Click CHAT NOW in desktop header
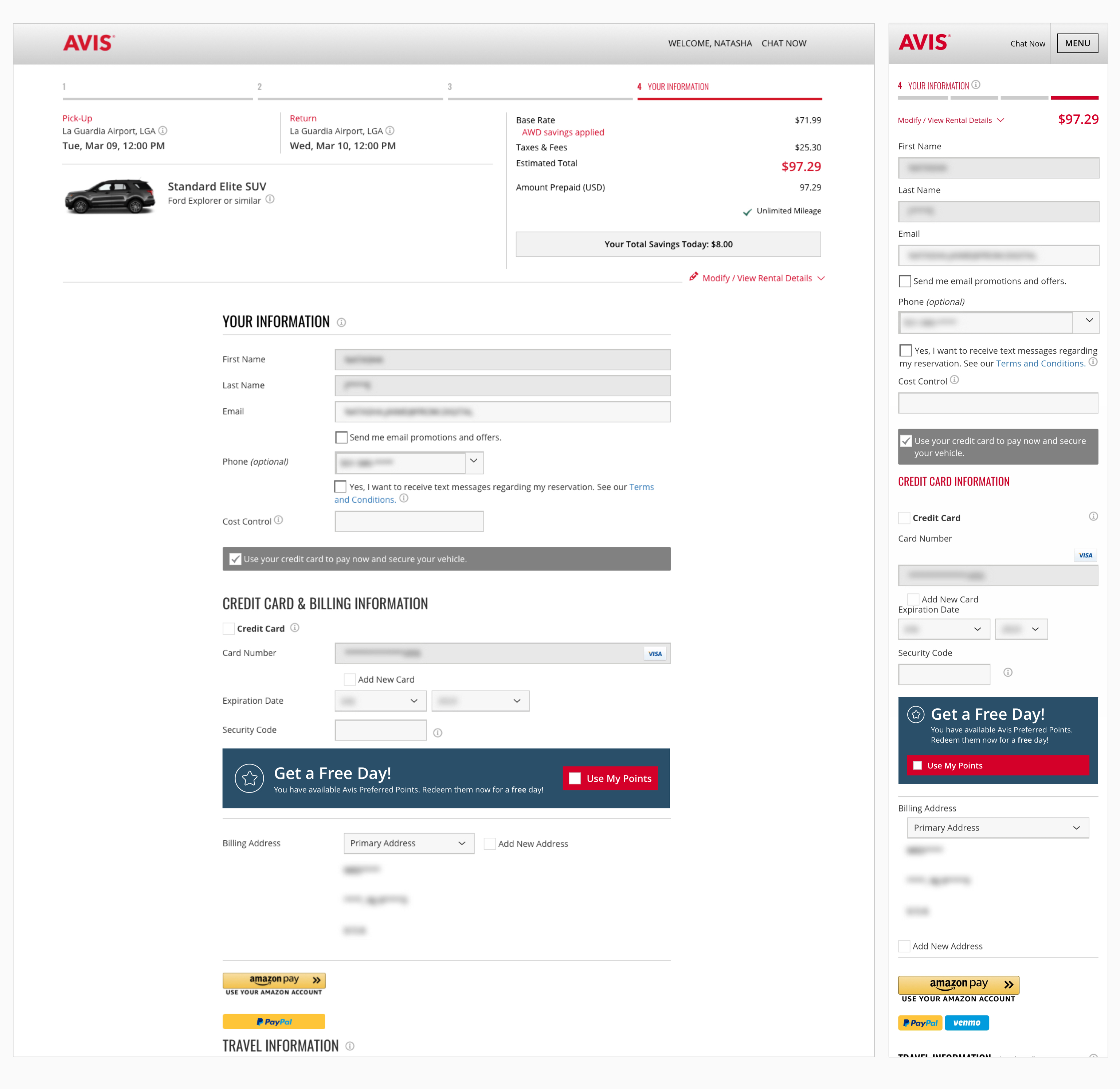 tap(784, 43)
